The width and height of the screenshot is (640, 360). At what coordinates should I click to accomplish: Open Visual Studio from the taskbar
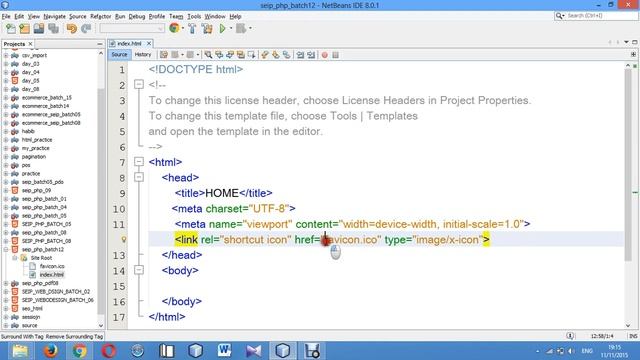click(253, 351)
